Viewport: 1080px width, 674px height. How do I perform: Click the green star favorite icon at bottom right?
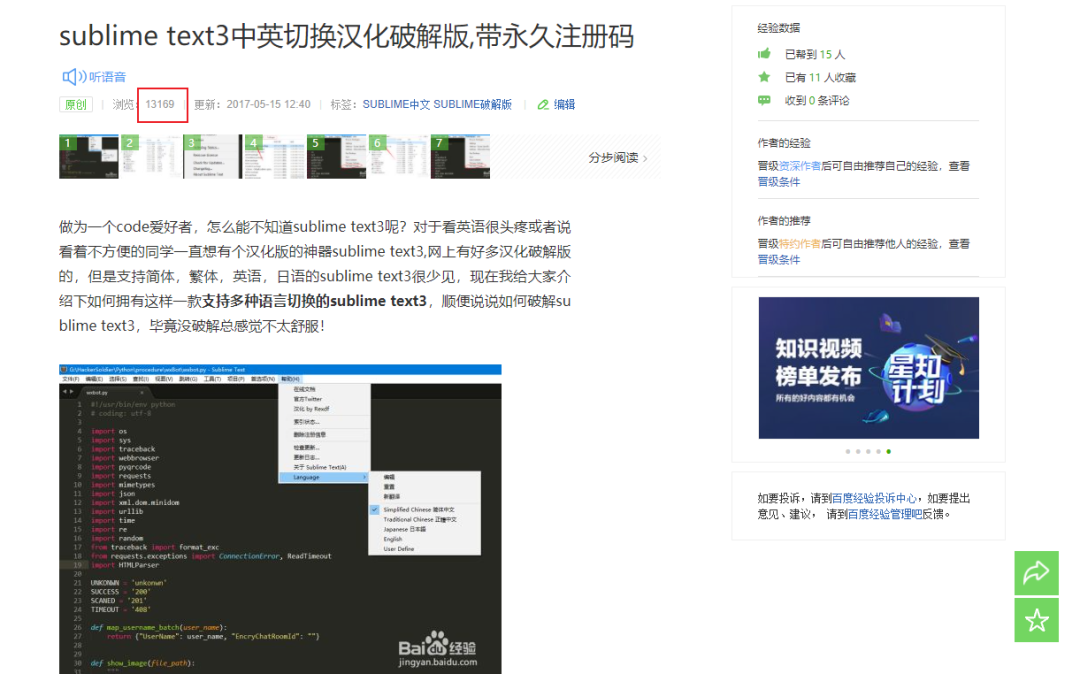(x=1036, y=620)
